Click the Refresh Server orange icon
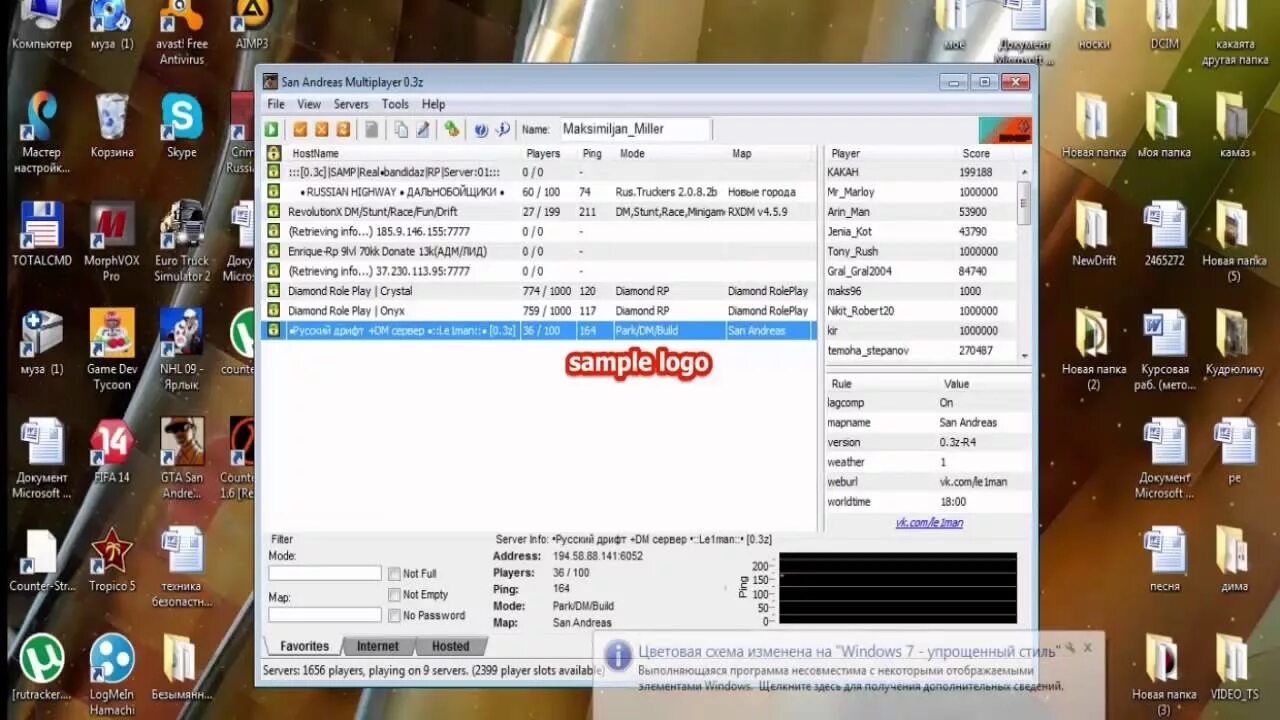 coord(343,129)
